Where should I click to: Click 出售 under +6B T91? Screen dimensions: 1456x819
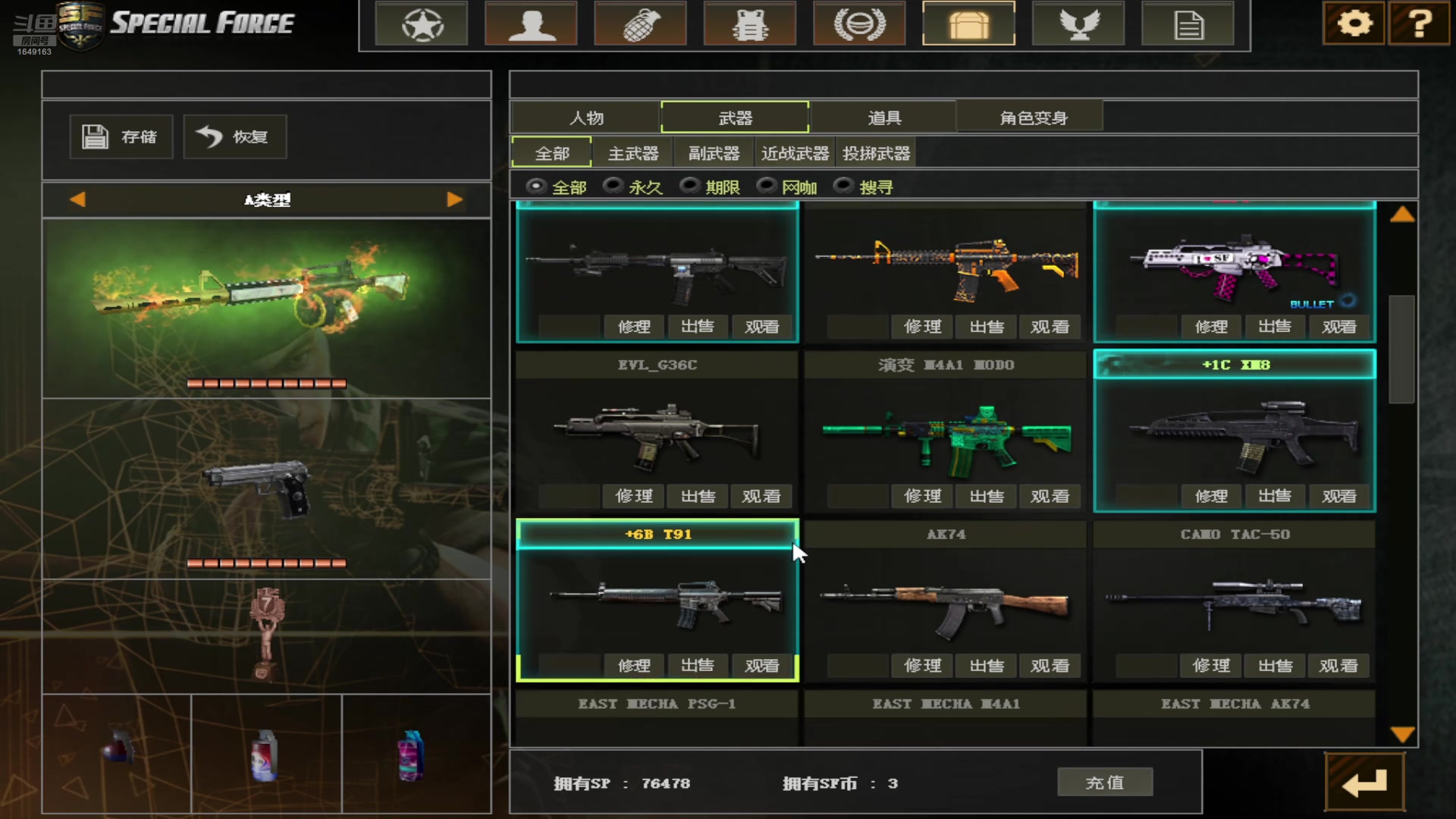(698, 665)
